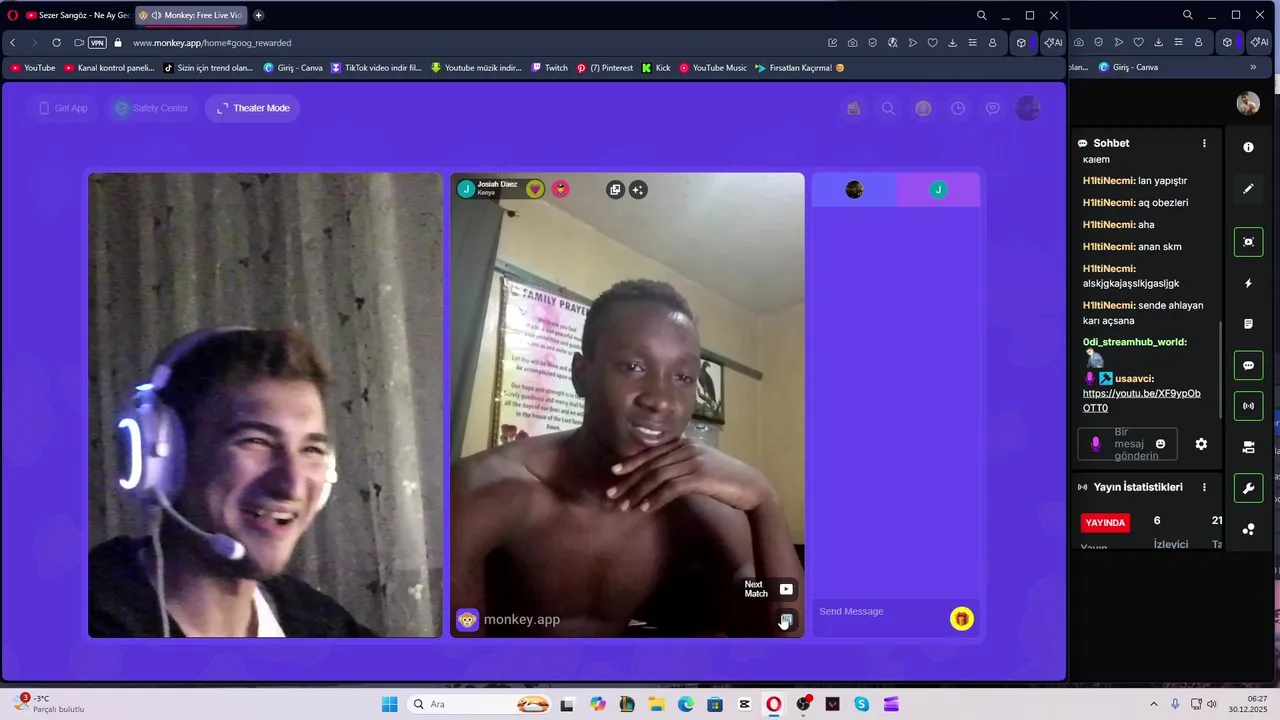The width and height of the screenshot is (1280, 720).
Task: Click the monkey.app address bar
Action: (x=212, y=43)
